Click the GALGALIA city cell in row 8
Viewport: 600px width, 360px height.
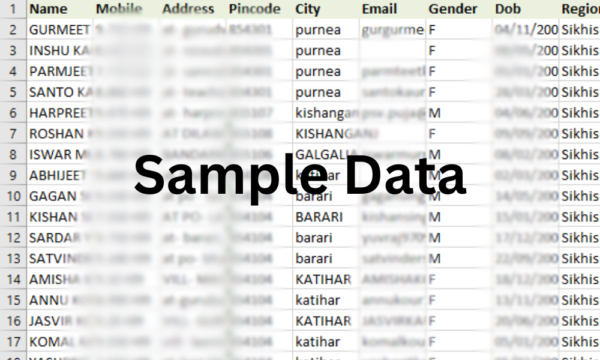pos(326,154)
